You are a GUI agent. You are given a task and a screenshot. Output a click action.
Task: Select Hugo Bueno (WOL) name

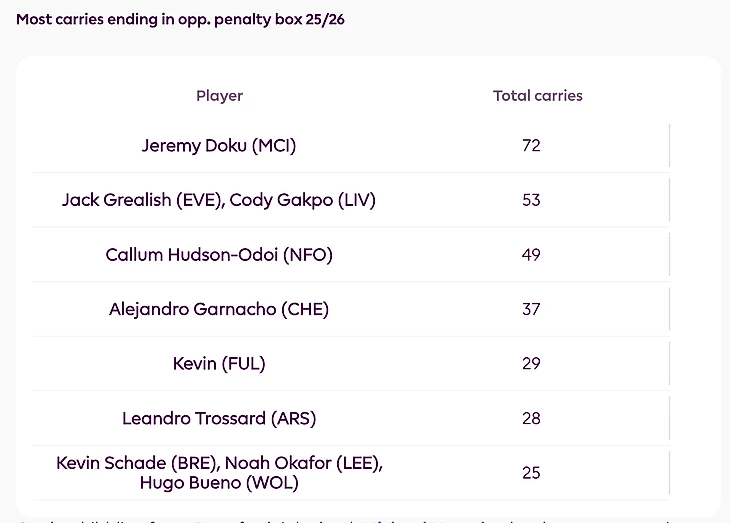coord(219,483)
